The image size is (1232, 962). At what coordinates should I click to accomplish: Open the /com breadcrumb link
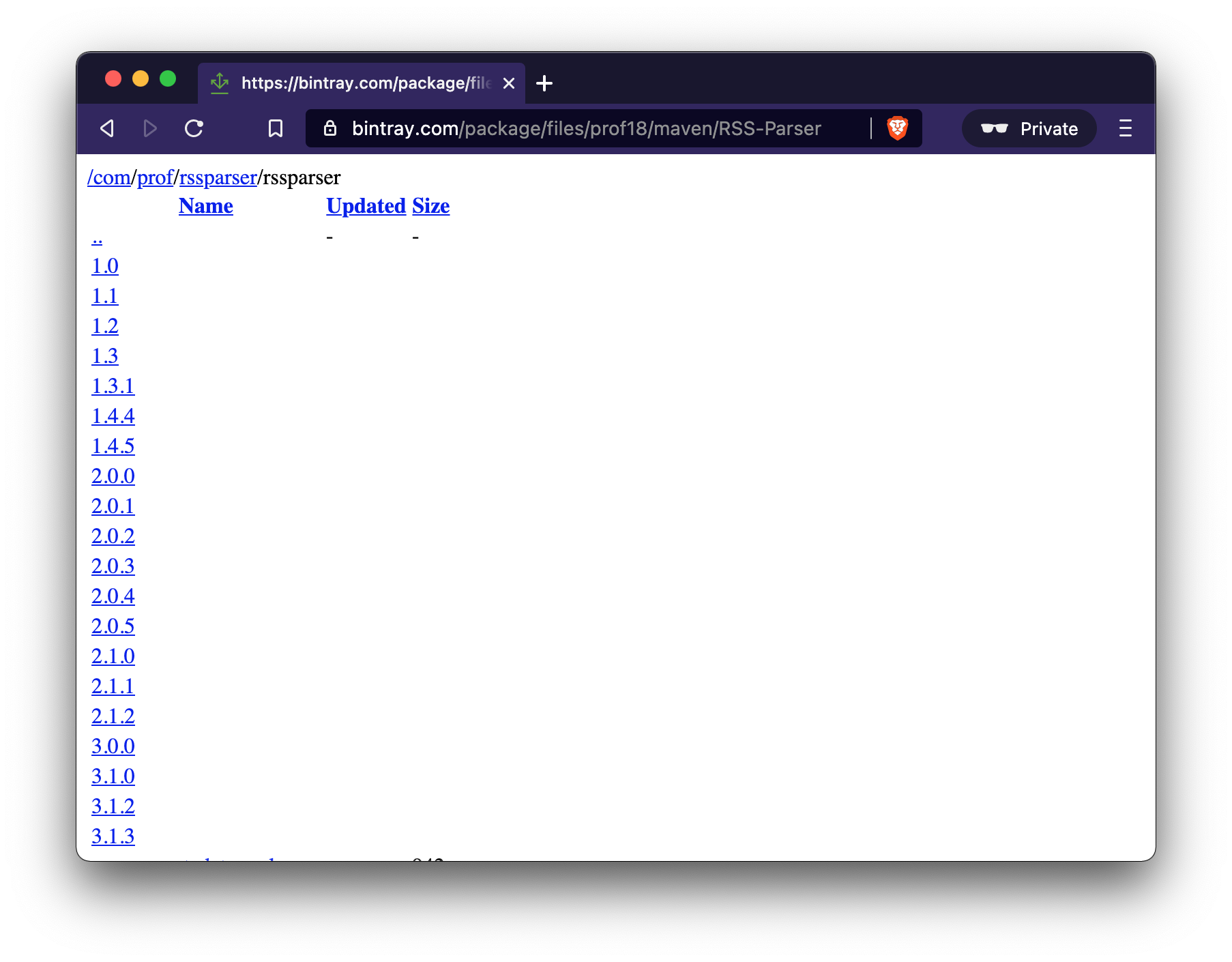point(108,177)
